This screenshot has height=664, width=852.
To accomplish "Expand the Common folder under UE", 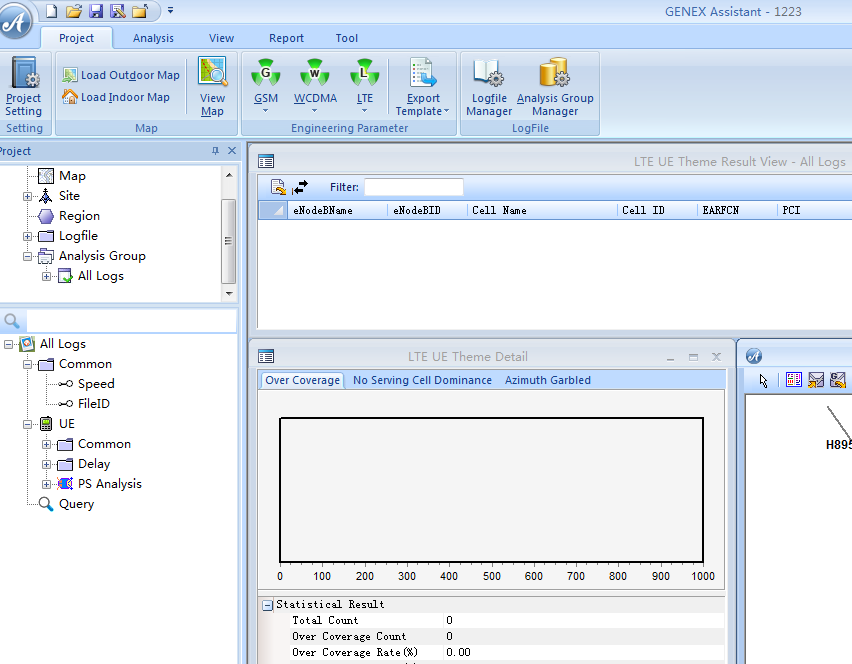I will tap(46, 444).
